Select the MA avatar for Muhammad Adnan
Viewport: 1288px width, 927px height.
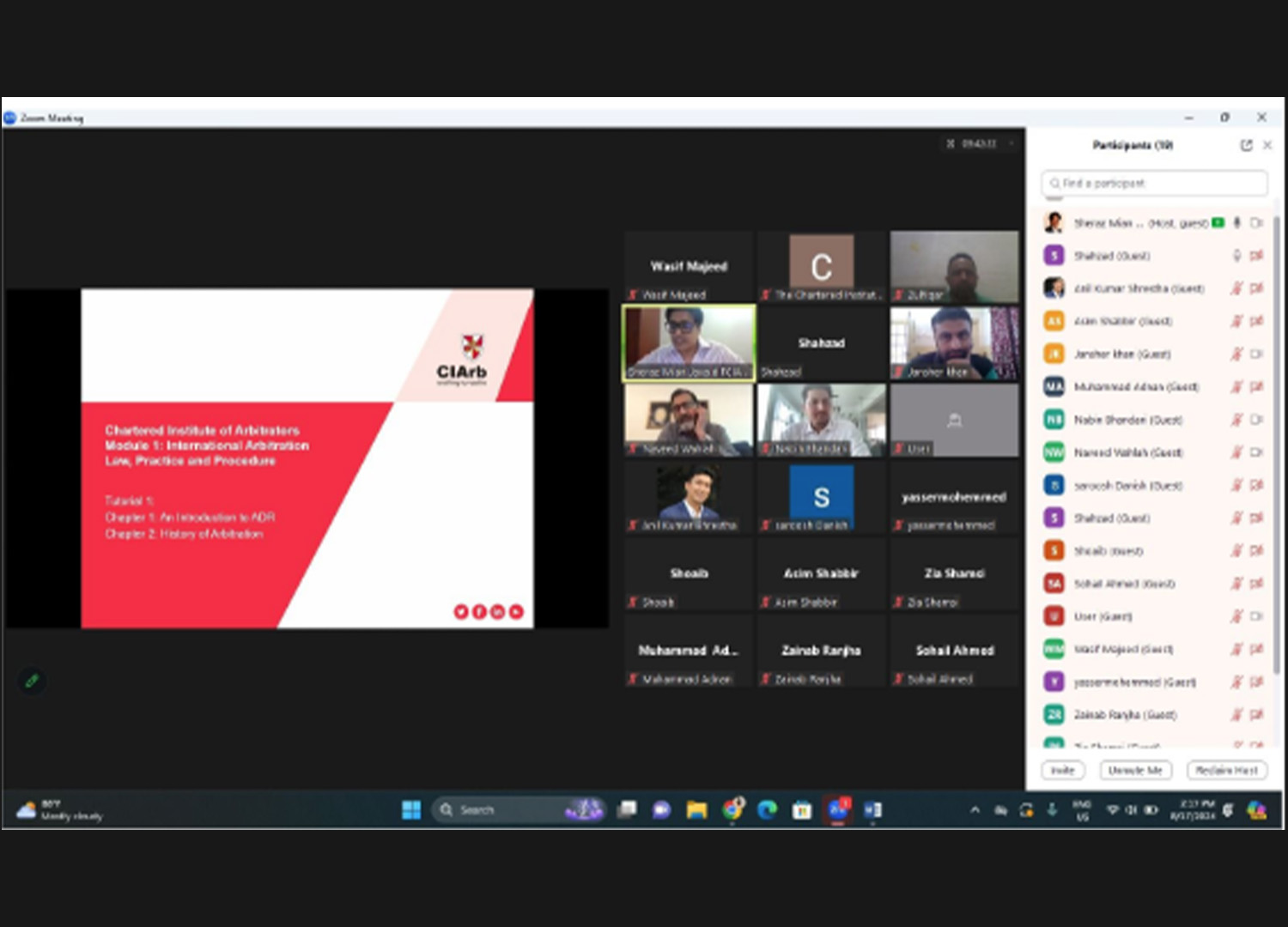(1054, 387)
